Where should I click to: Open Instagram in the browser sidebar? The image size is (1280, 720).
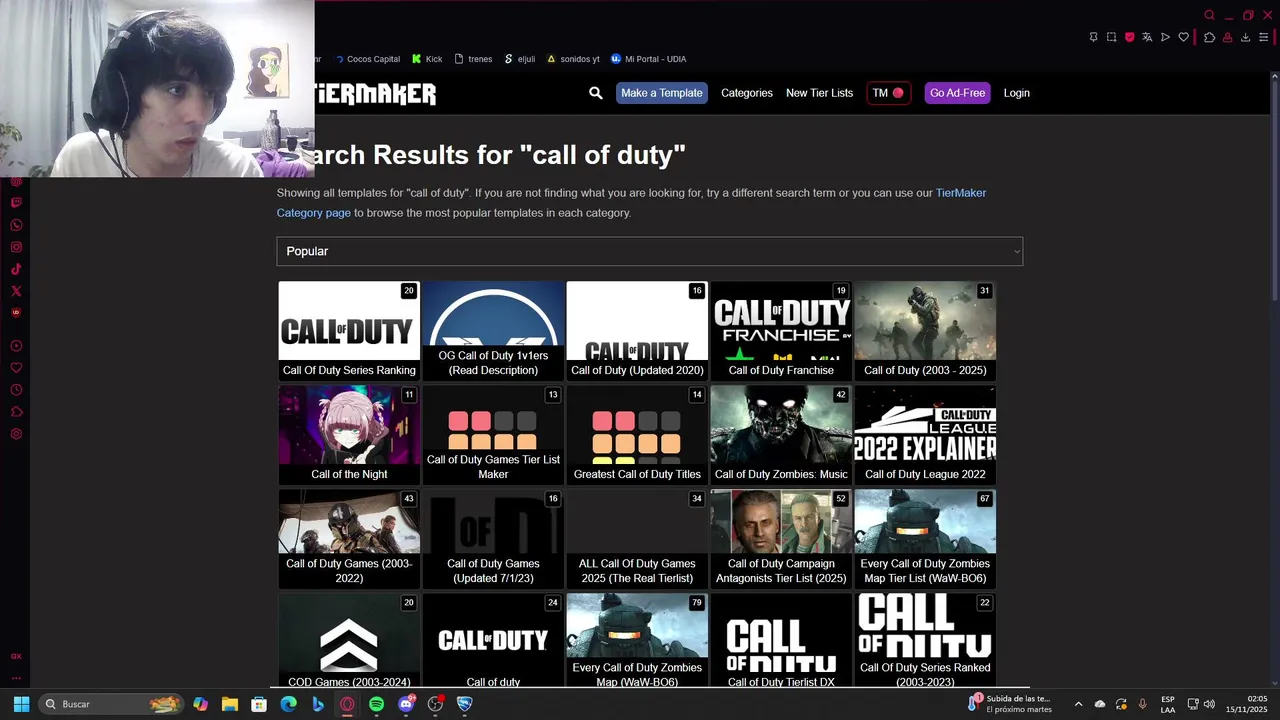click(x=16, y=247)
